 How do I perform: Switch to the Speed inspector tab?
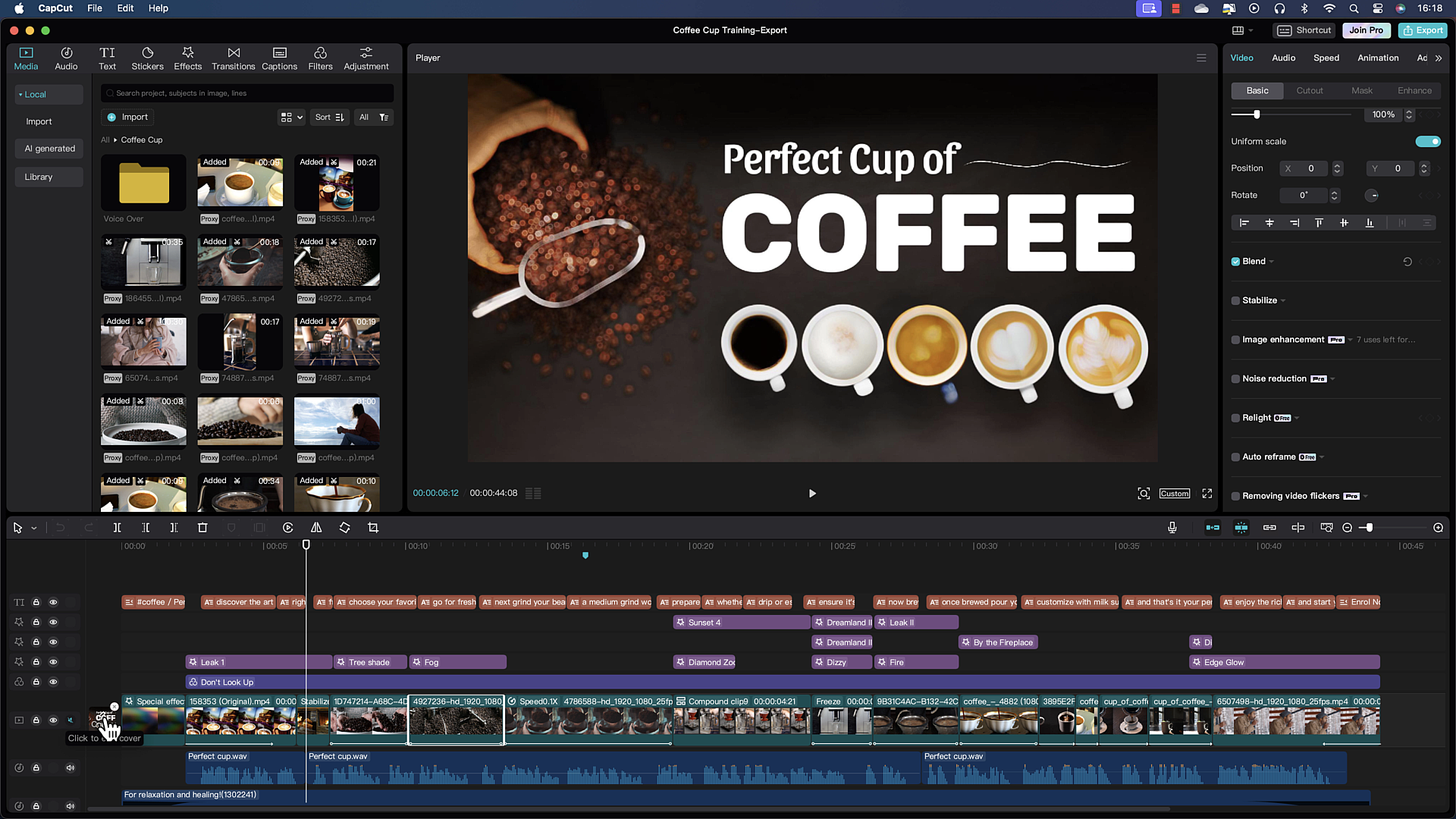pyautogui.click(x=1326, y=58)
